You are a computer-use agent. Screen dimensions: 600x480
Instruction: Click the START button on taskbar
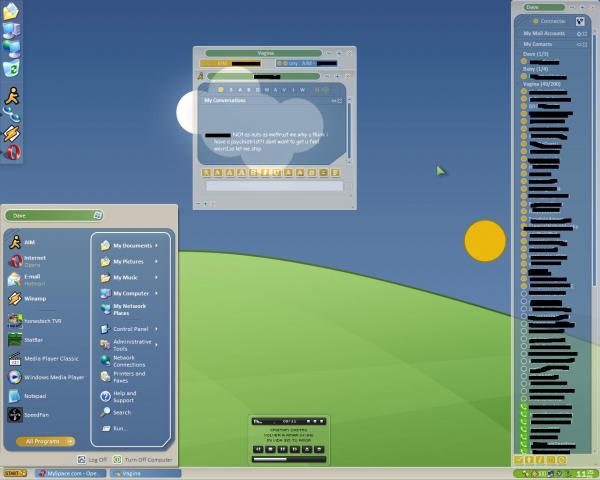(15, 473)
